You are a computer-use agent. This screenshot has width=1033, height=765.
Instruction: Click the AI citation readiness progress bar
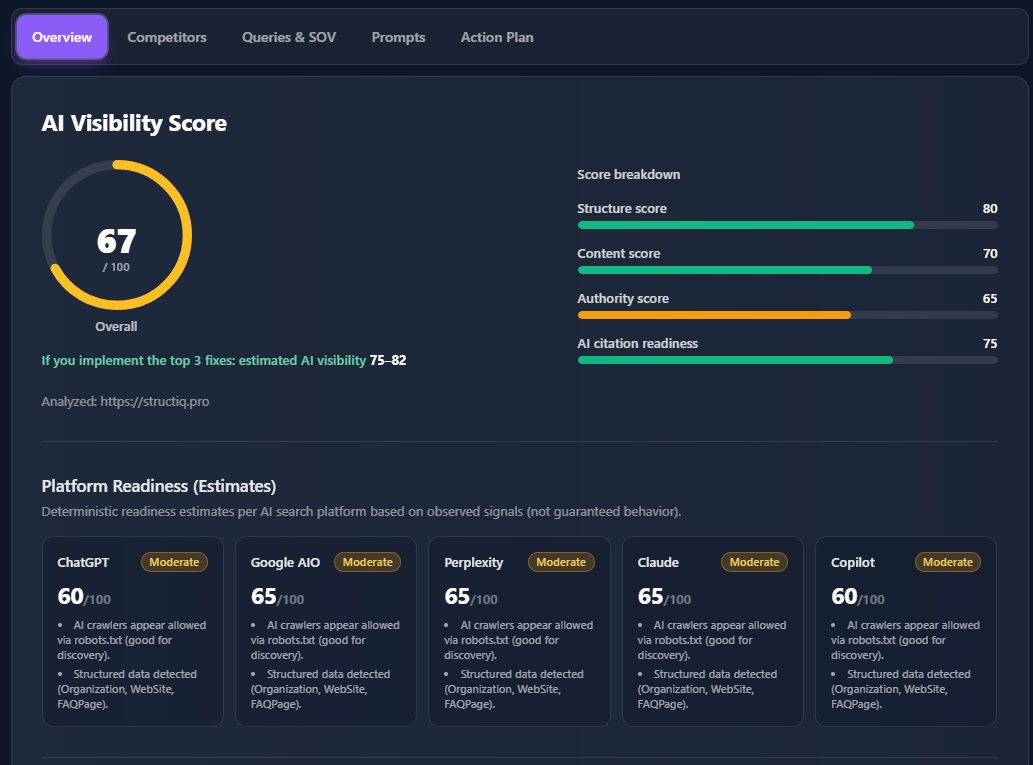[787, 360]
